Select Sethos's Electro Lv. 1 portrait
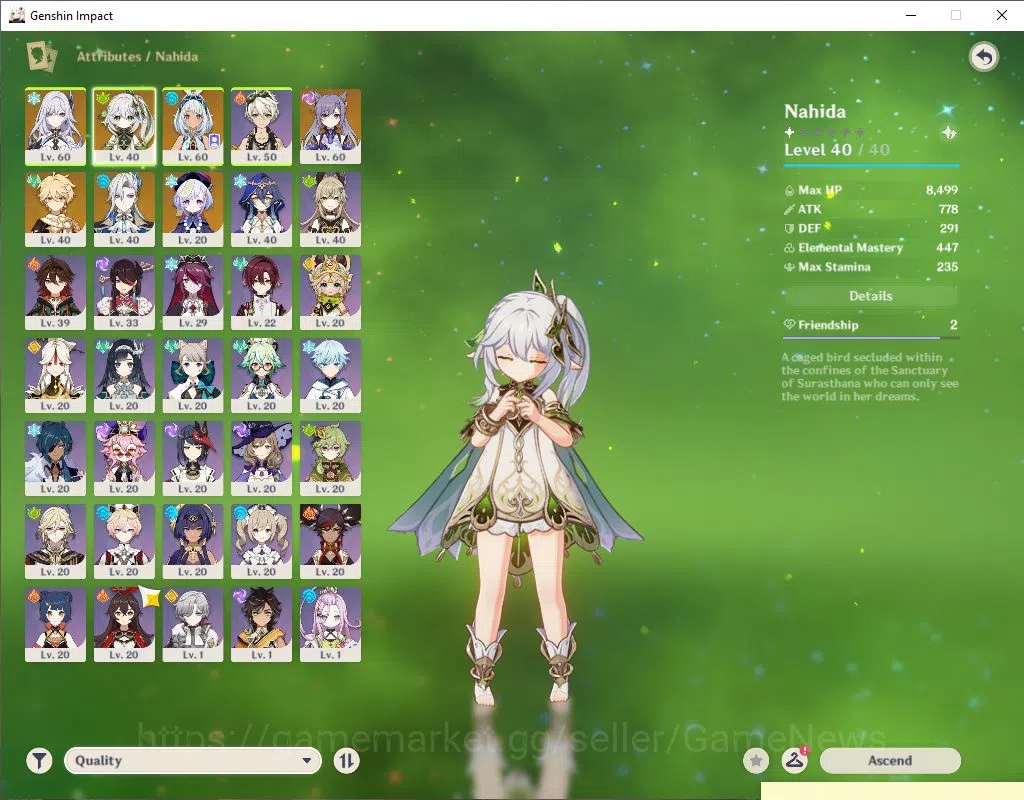The width and height of the screenshot is (1024, 800). point(261,624)
